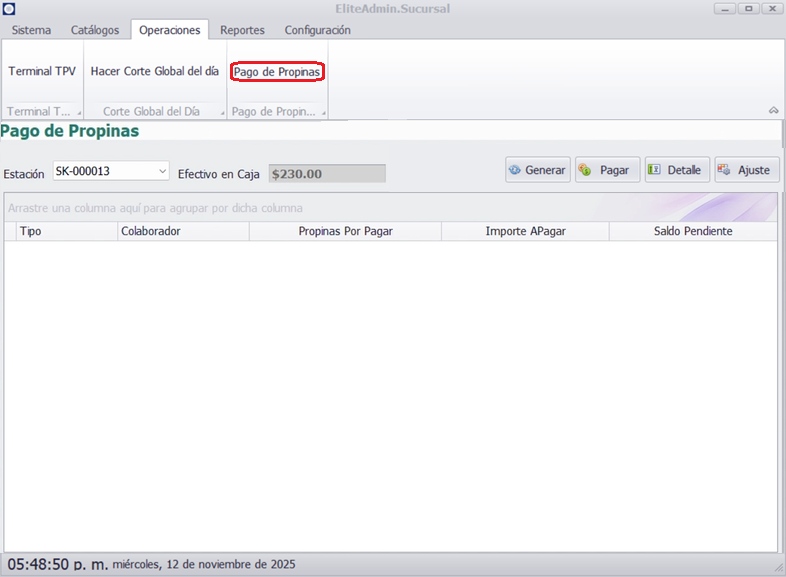Click the Efectivo en Caja amount field
Image resolution: width=786 pixels, height=577 pixels.
327,173
